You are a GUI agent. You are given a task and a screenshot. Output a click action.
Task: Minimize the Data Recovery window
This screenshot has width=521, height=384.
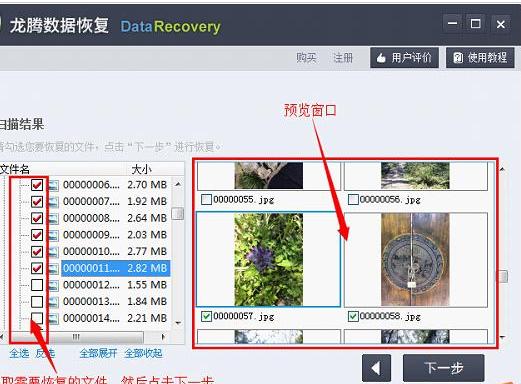pyautogui.click(x=452, y=24)
